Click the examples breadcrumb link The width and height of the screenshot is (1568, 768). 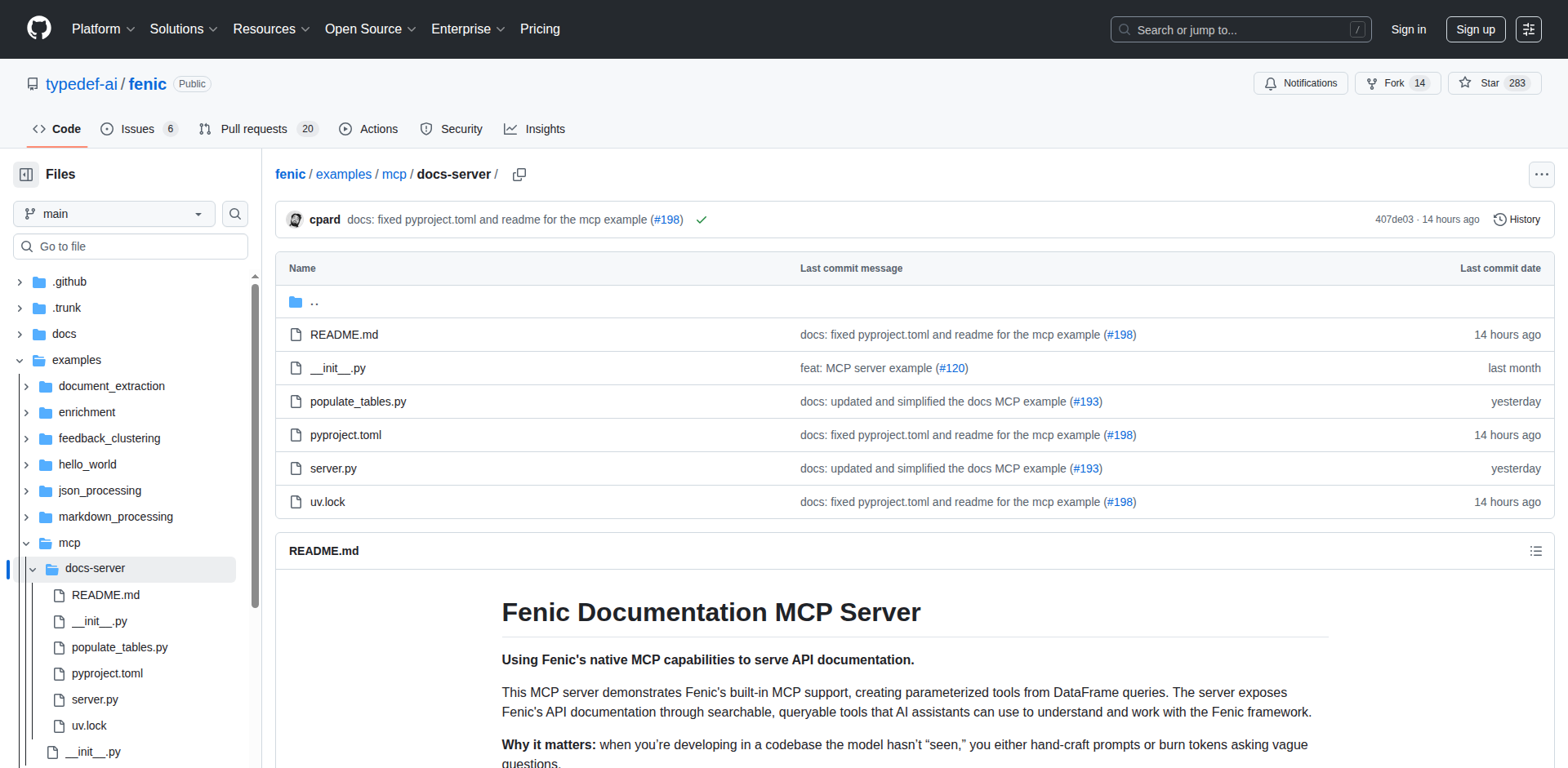tap(344, 175)
